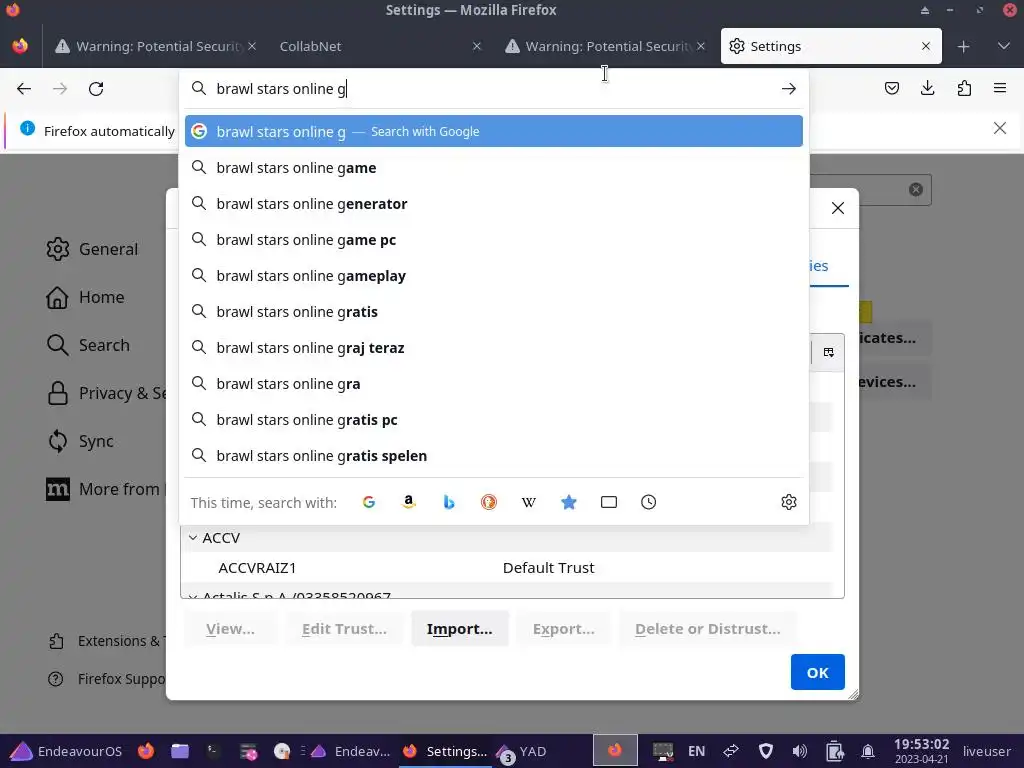Viewport: 1024px width, 768px height.
Task: Search open tabs using the tabs icon
Action: (609, 502)
